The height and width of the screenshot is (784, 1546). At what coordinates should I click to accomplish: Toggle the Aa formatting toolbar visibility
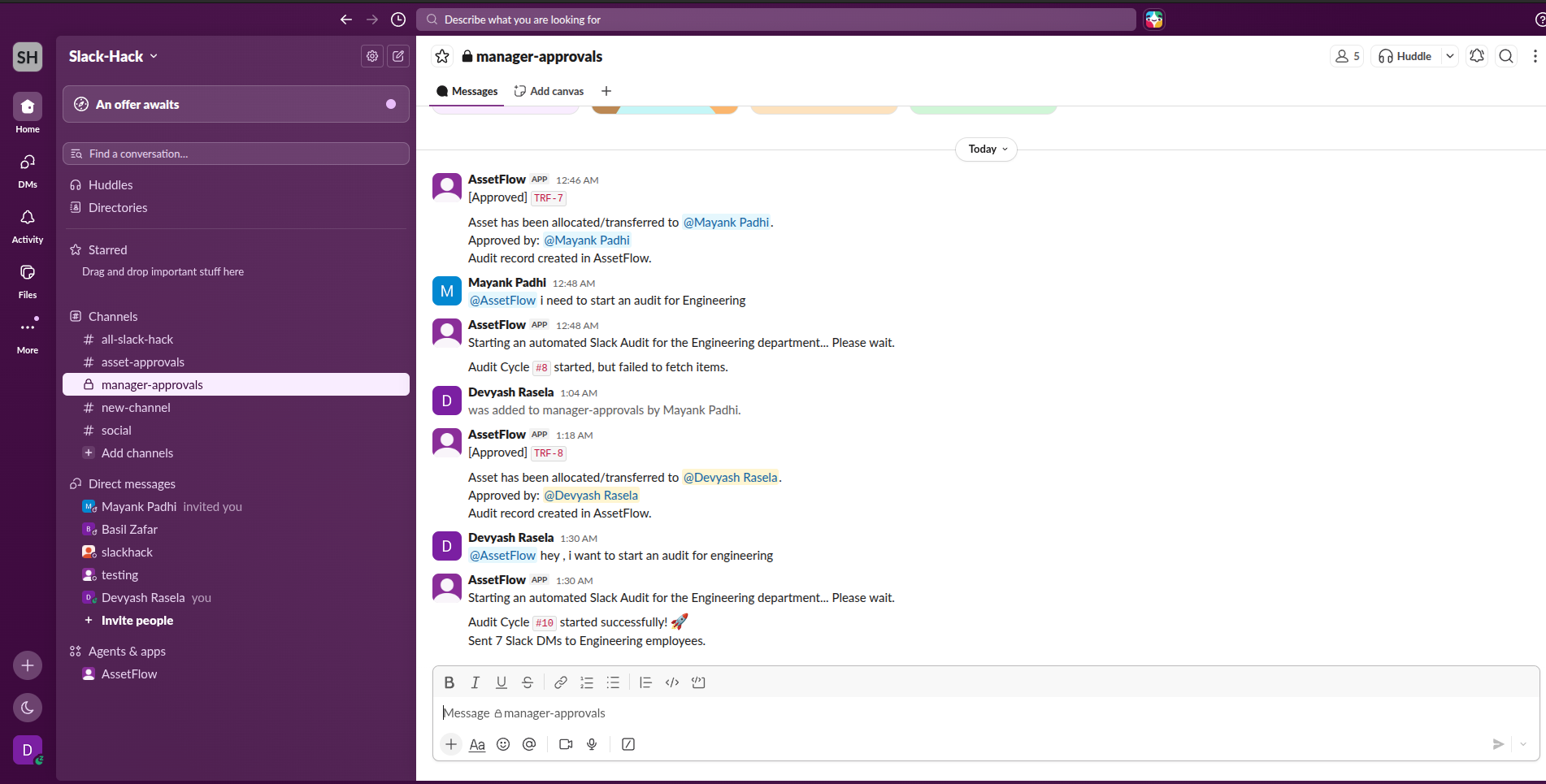477,744
